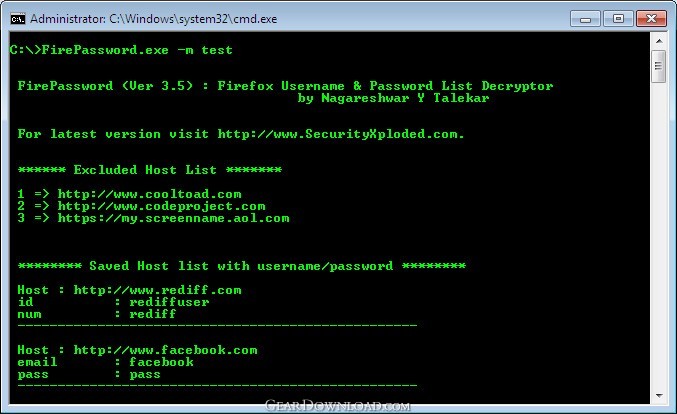
Task: Click the scrollbar up arrow
Action: [x=659, y=41]
